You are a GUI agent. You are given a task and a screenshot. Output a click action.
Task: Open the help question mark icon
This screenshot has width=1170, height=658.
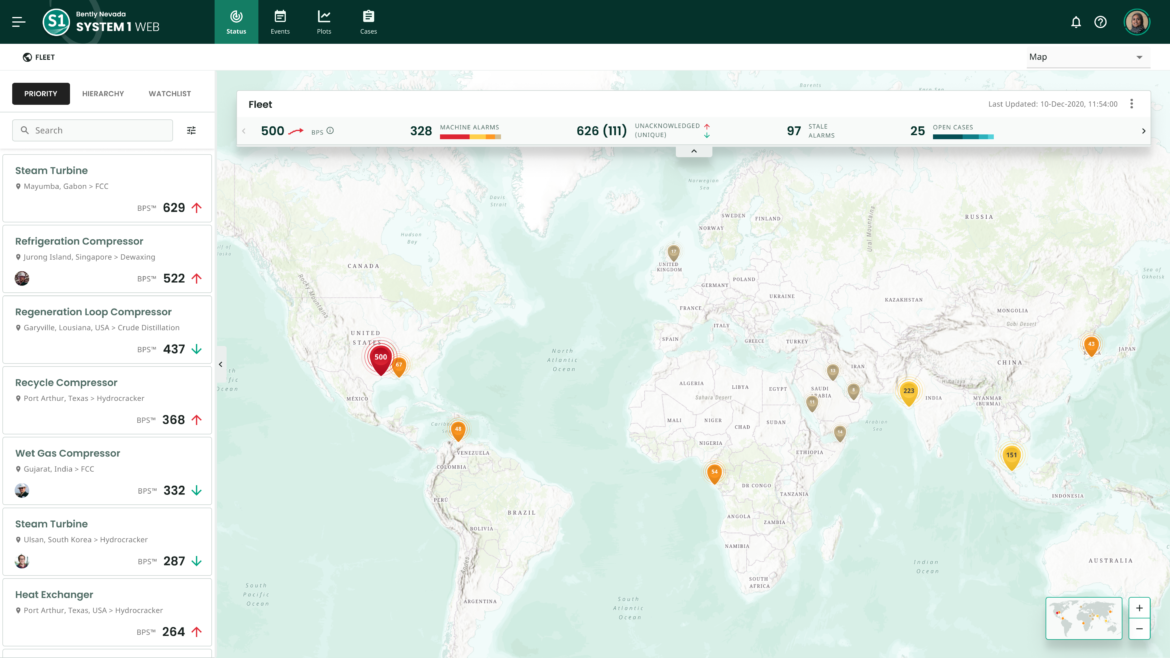click(x=1100, y=22)
